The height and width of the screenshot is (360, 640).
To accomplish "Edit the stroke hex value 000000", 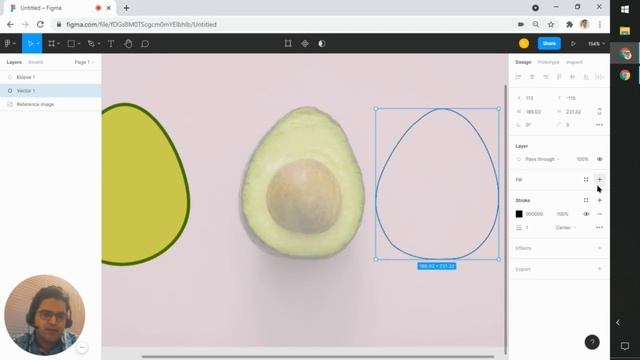I will click(534, 214).
